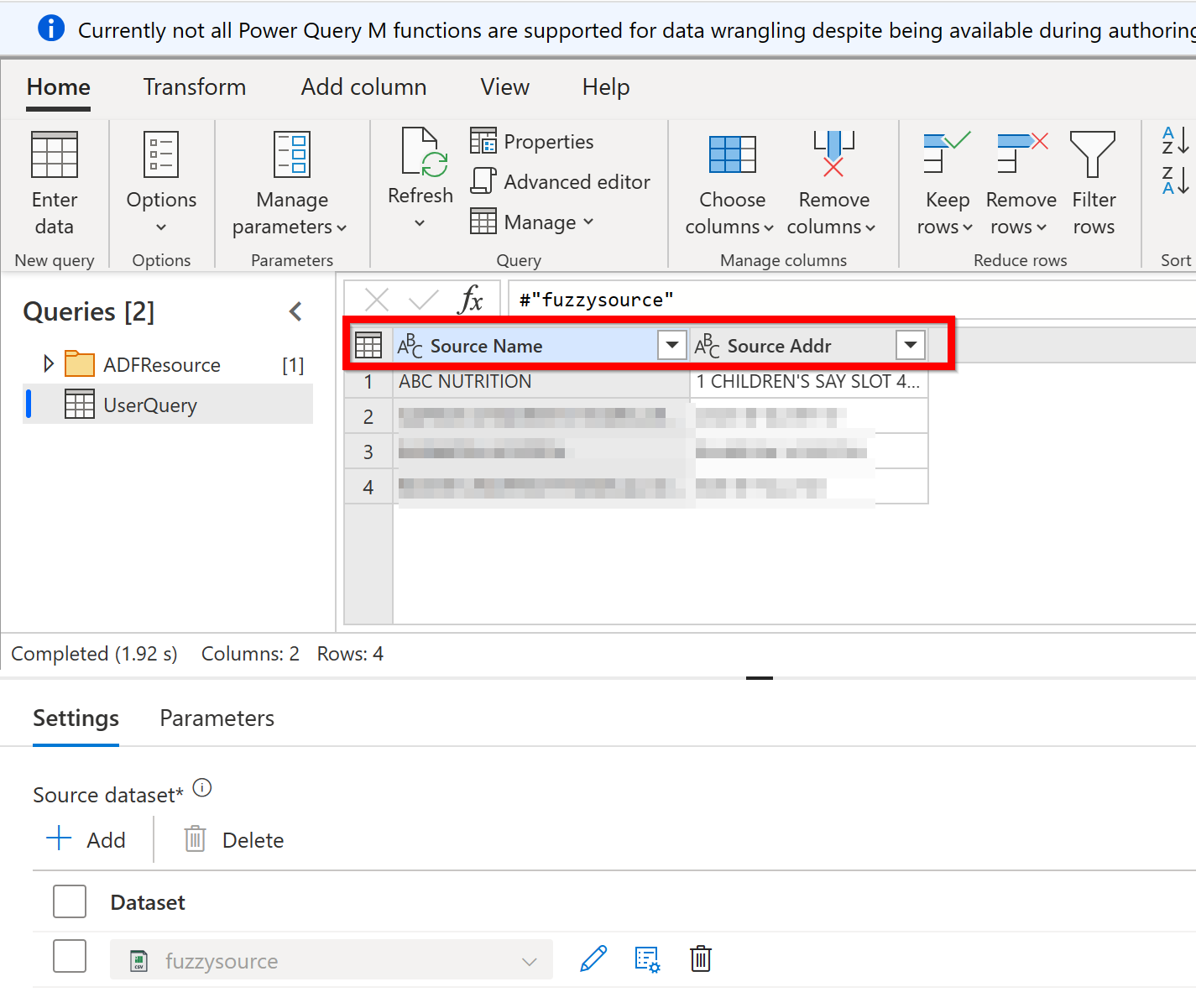Switch to the Parameters tab
This screenshot has height=1008, width=1196.
pyautogui.click(x=217, y=718)
